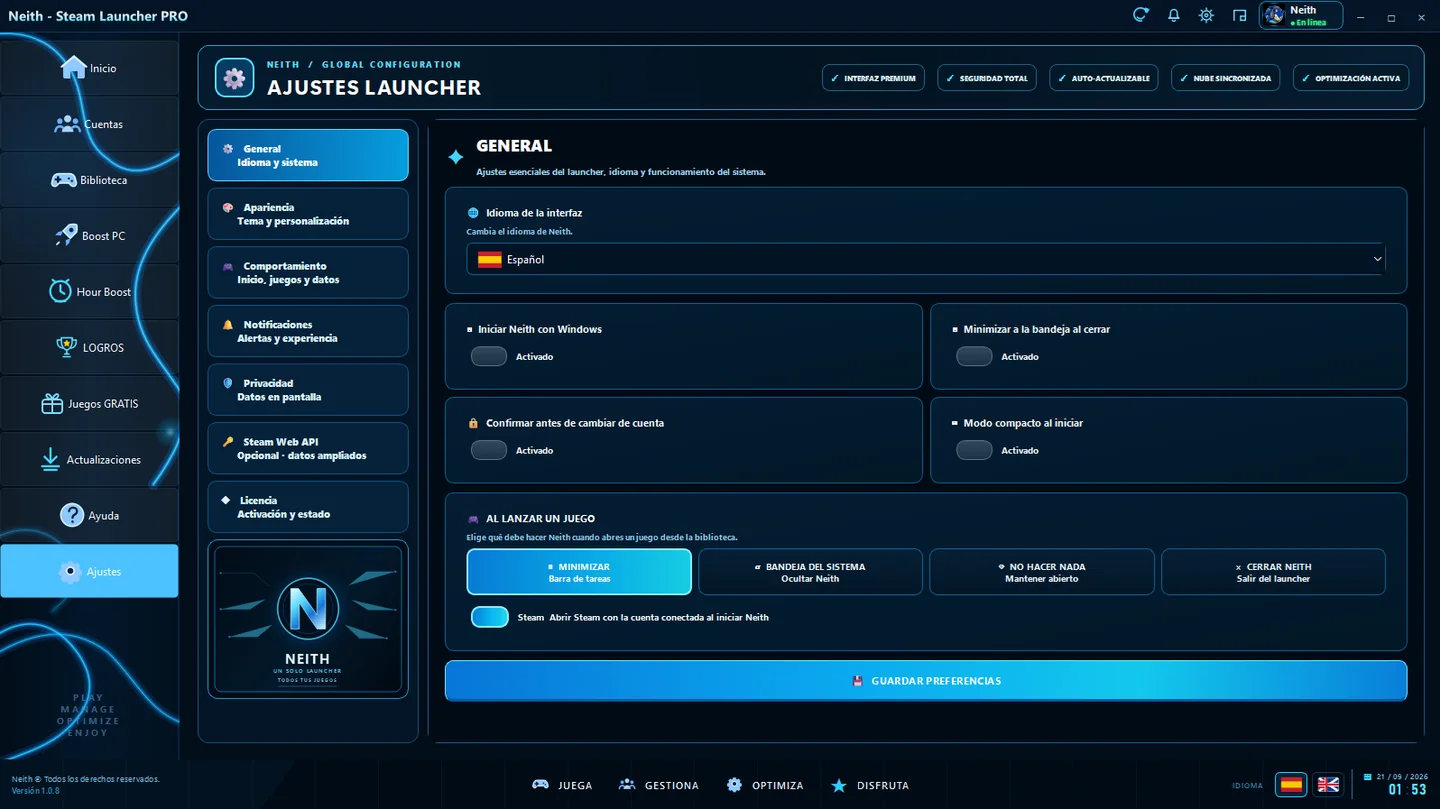The image size is (1440, 809).
Task: Open Actualizaciones download section
Action: [89, 460]
